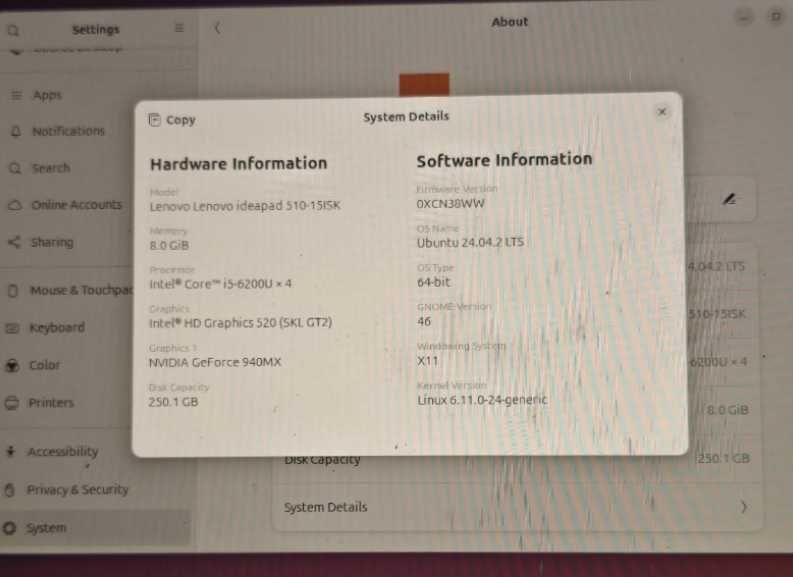
Task: Open Privacy & Security settings
Action: click(x=96, y=490)
